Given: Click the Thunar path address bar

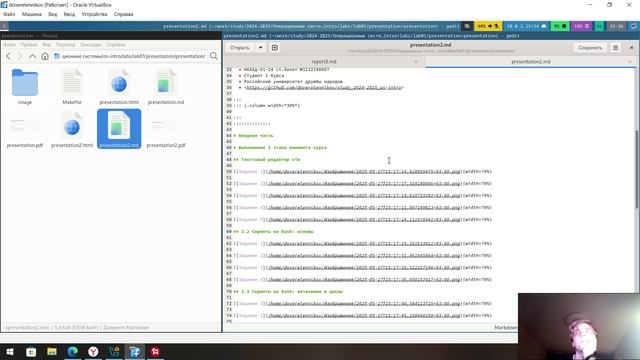Looking at the screenshot, I should coord(130,56).
